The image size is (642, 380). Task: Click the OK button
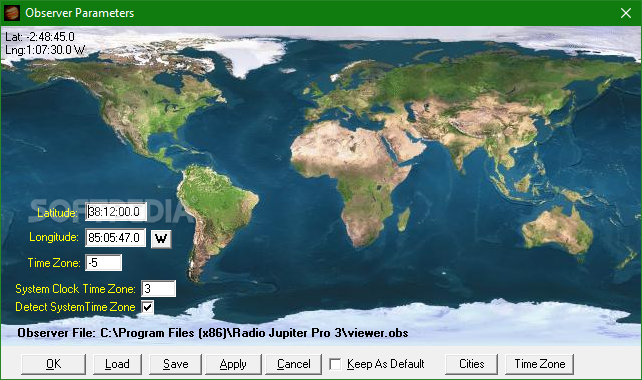point(53,364)
